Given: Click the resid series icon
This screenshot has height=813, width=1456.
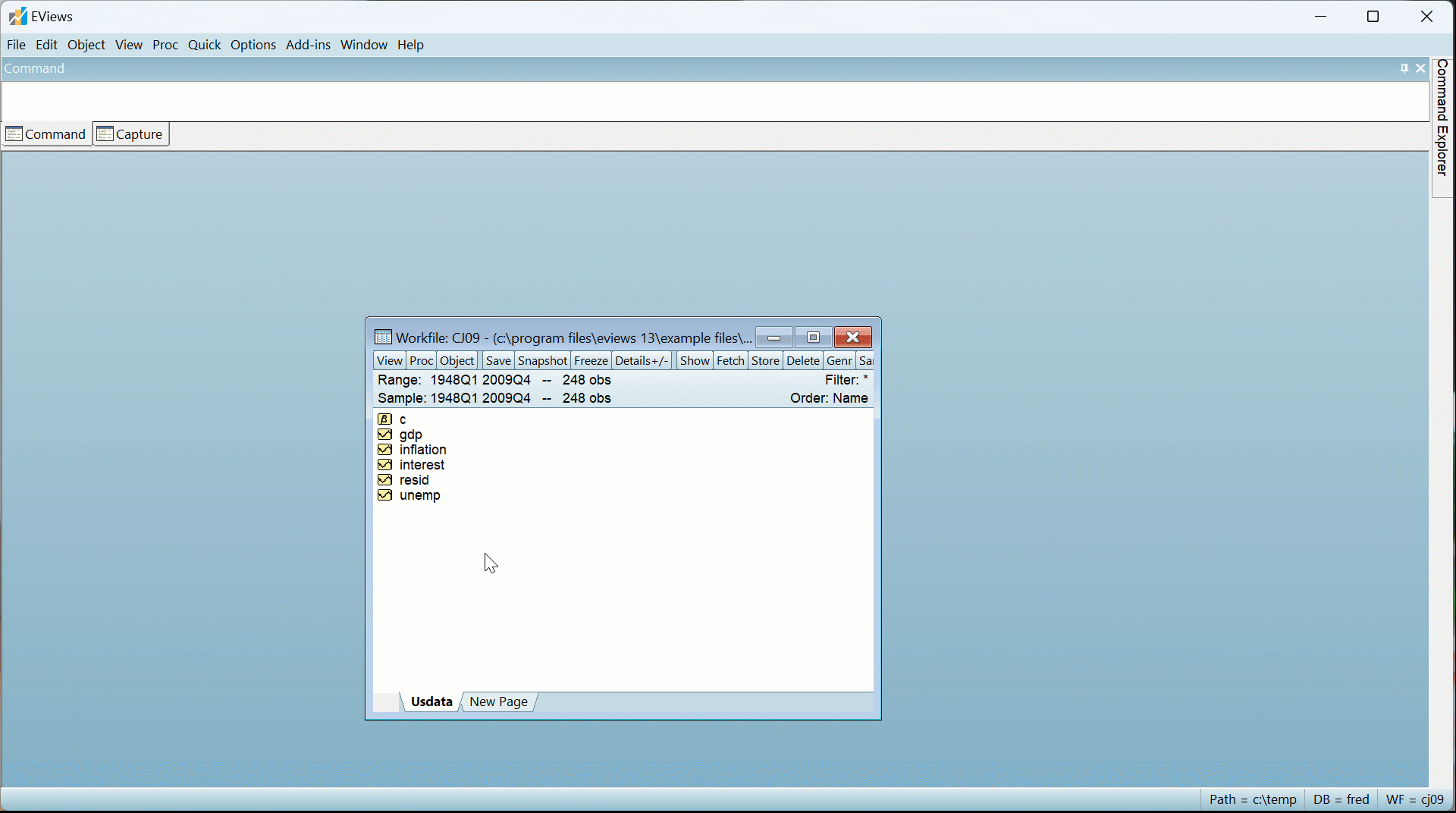Looking at the screenshot, I should [x=384, y=480].
